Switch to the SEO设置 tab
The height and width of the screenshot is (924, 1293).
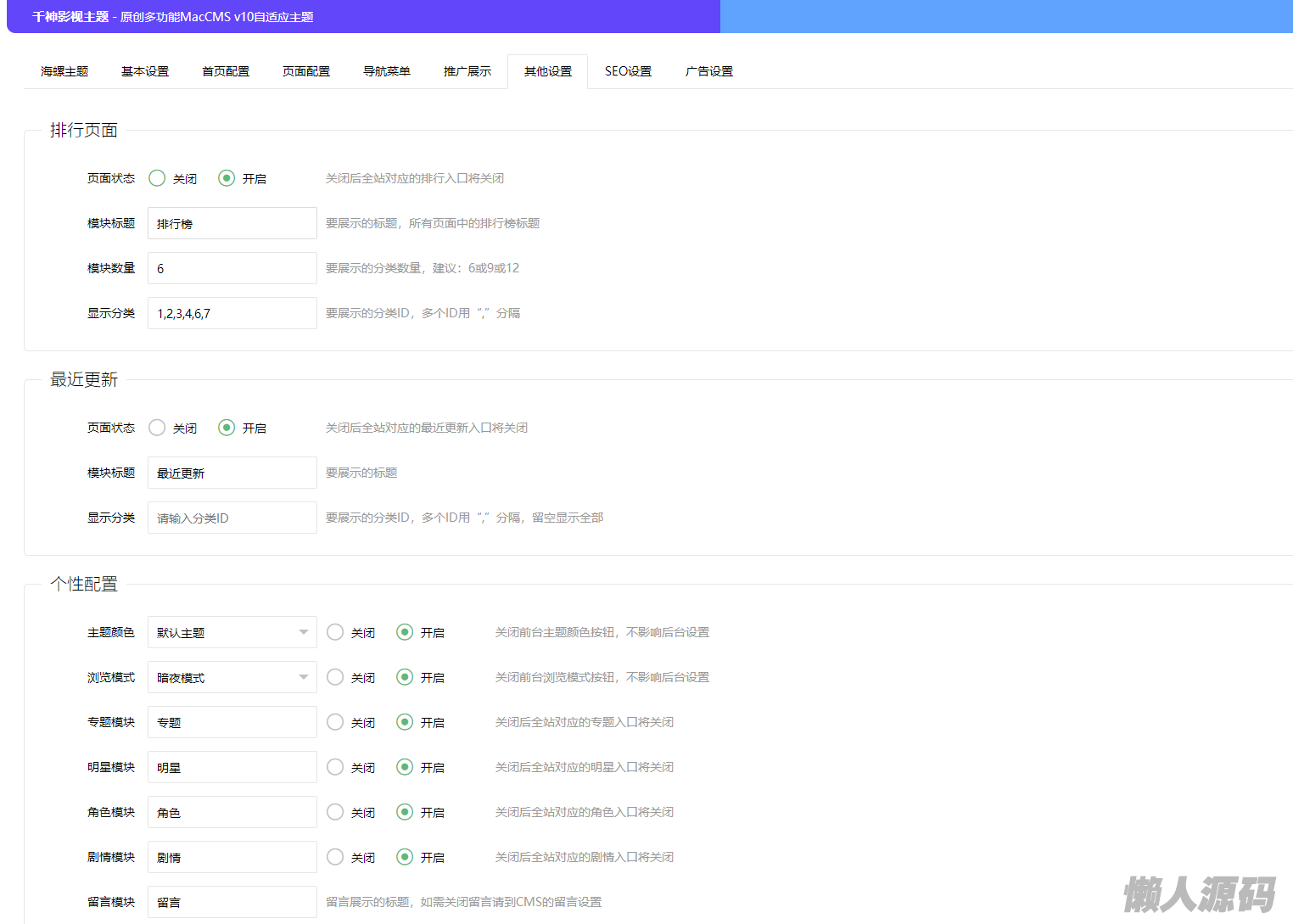pyautogui.click(x=628, y=71)
